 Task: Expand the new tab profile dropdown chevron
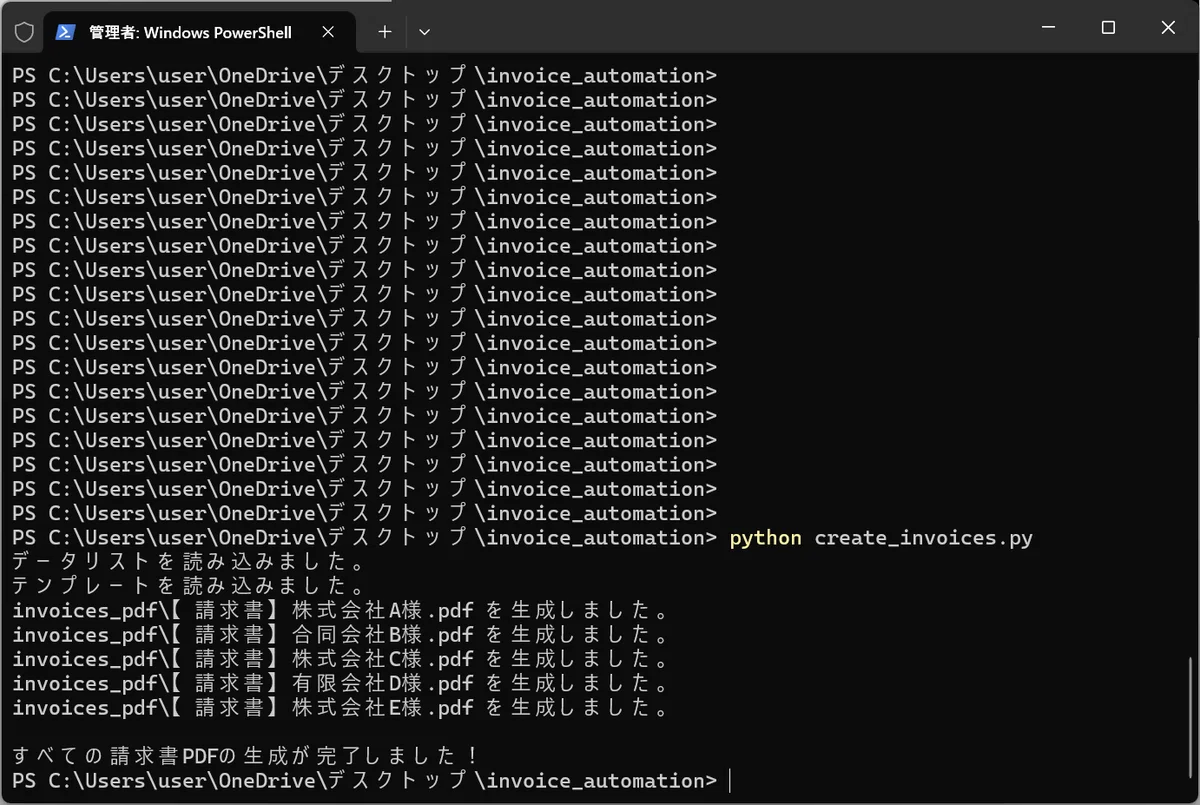(x=424, y=32)
